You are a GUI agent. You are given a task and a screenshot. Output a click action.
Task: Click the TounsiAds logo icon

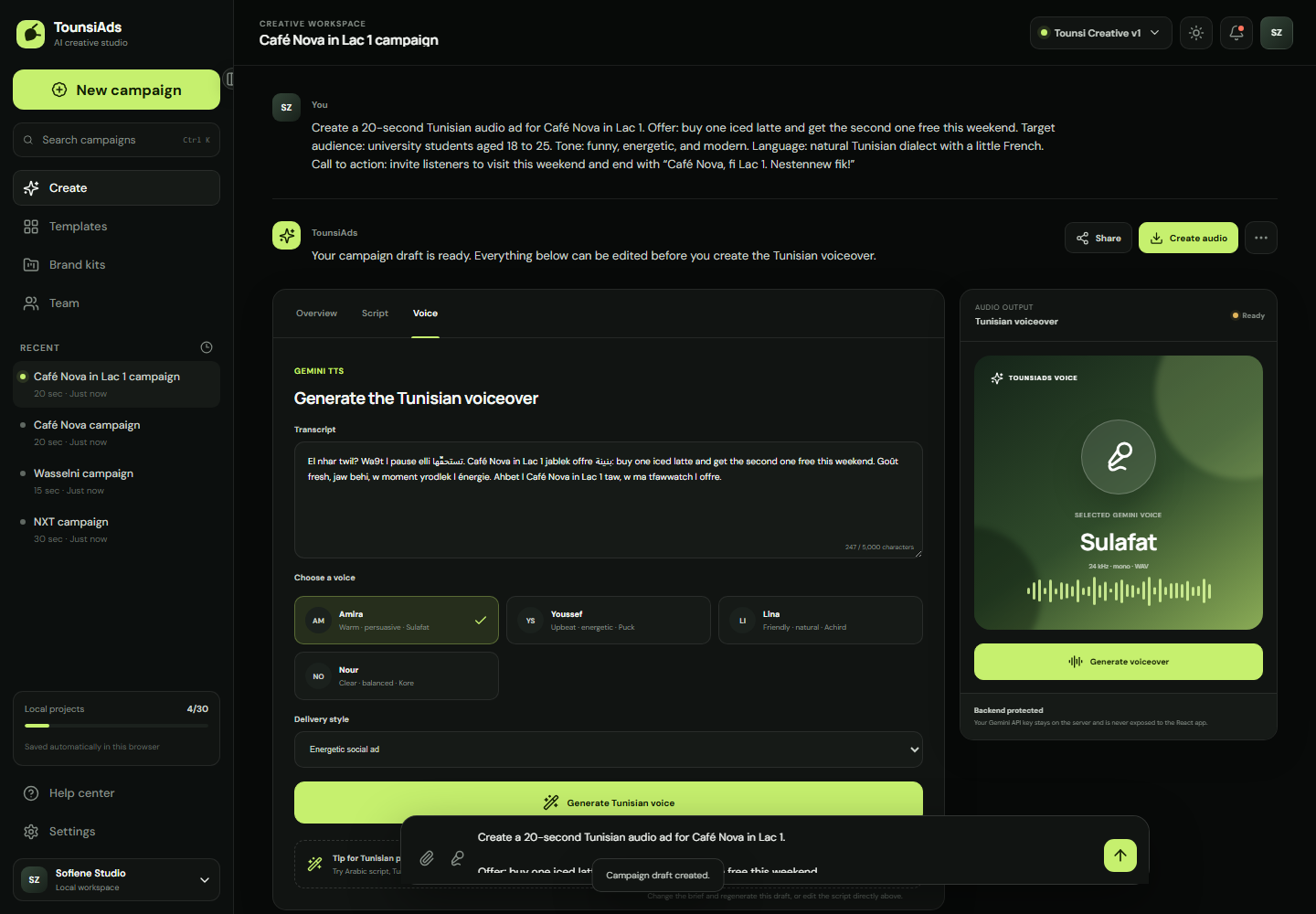click(30, 34)
